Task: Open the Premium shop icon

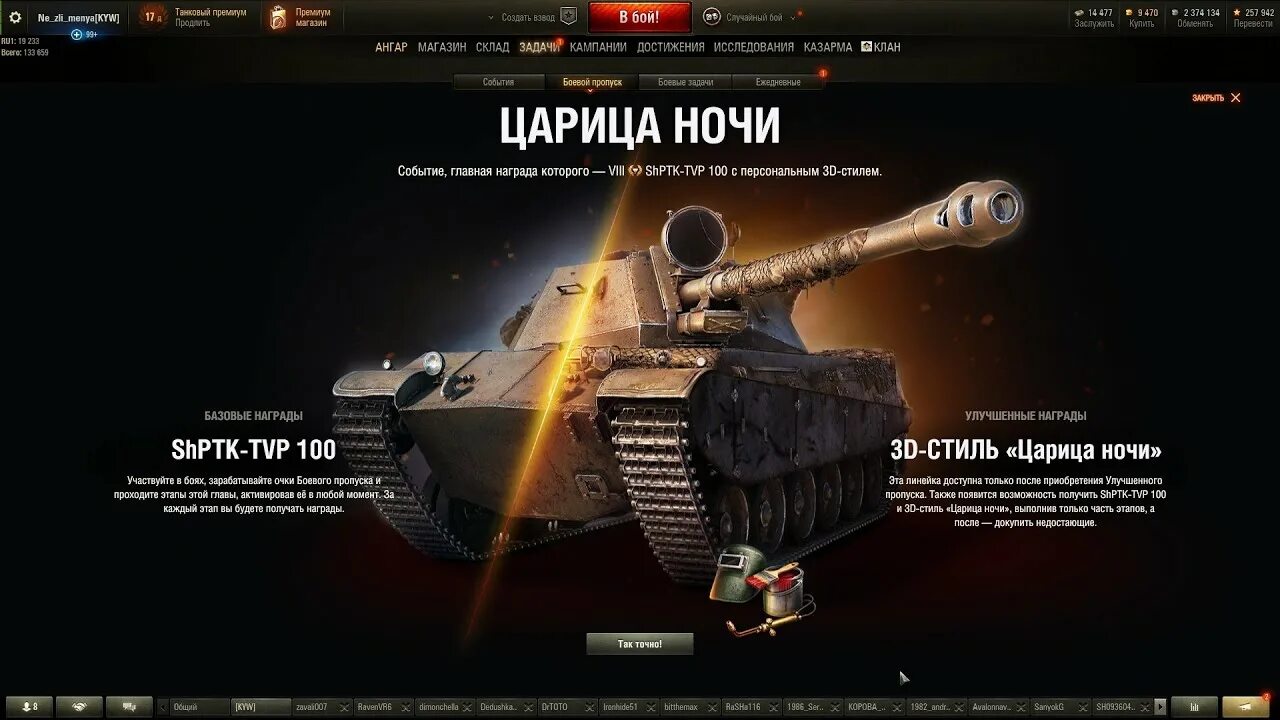Action: tap(278, 17)
